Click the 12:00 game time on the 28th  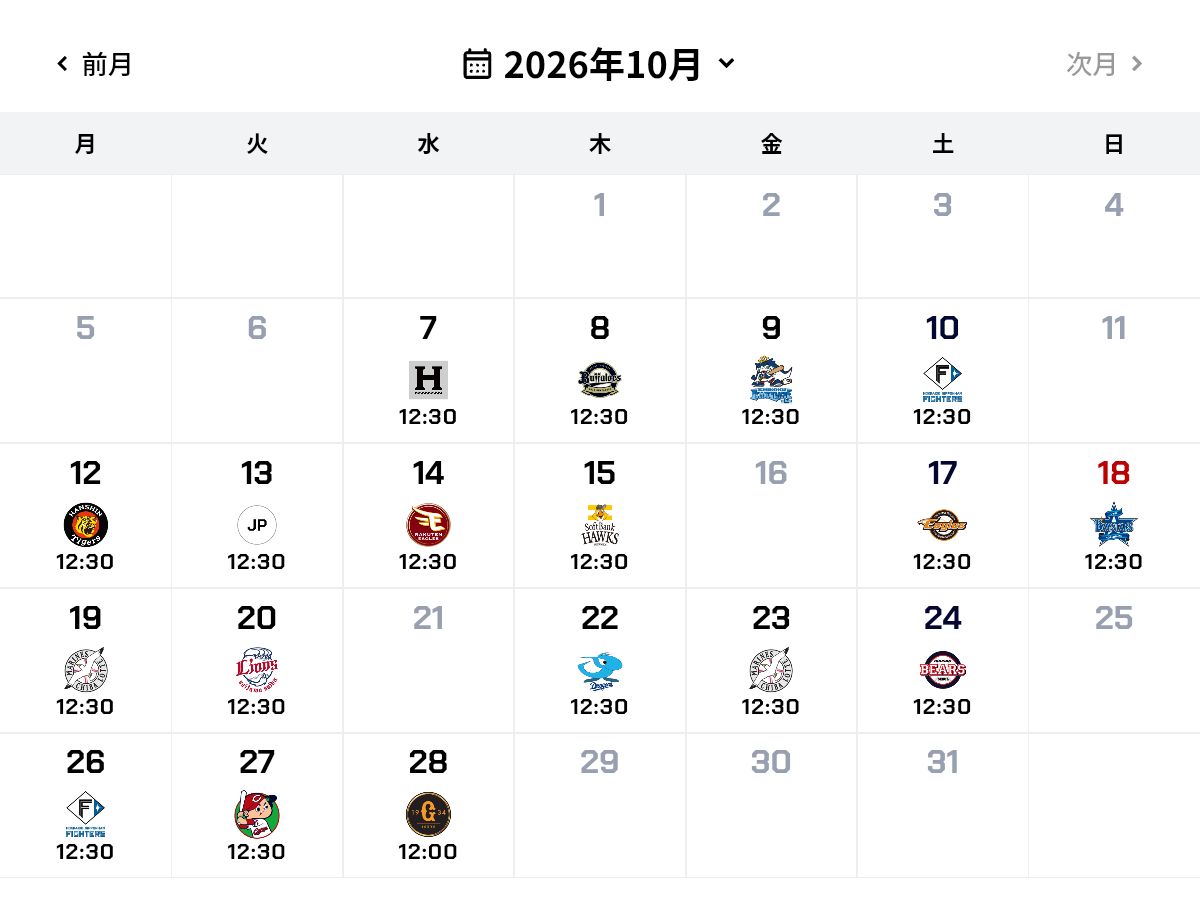coord(428,852)
